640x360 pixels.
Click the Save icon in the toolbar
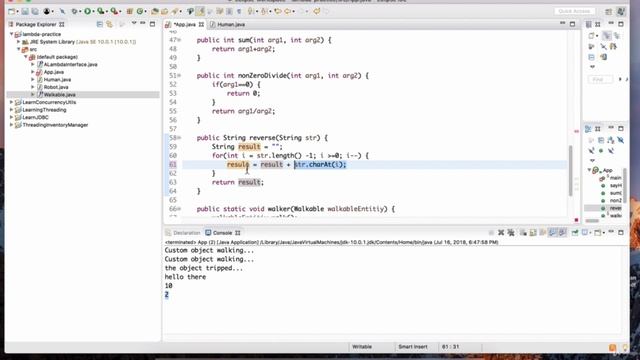click(x=25, y=11)
